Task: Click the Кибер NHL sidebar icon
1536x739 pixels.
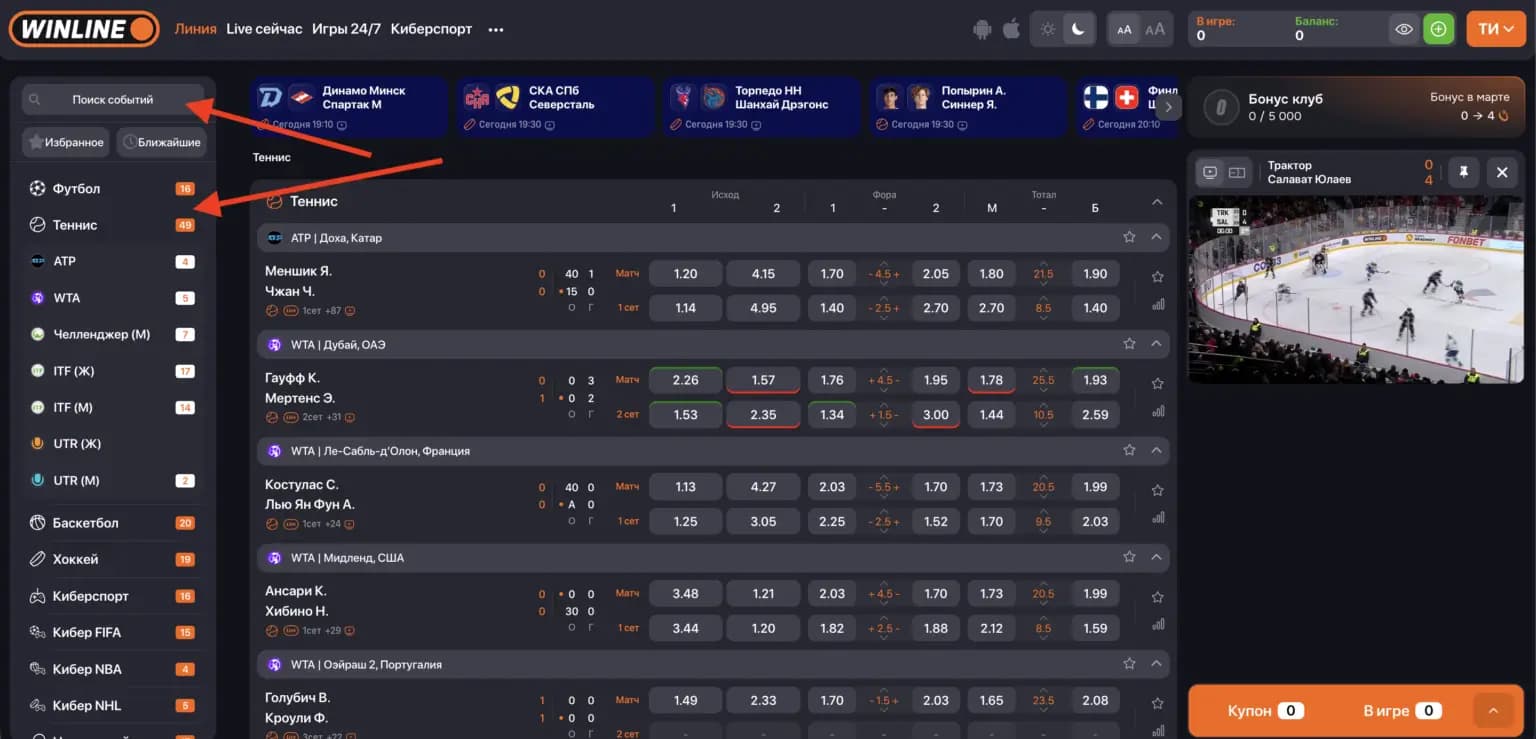Action: click(x=37, y=705)
